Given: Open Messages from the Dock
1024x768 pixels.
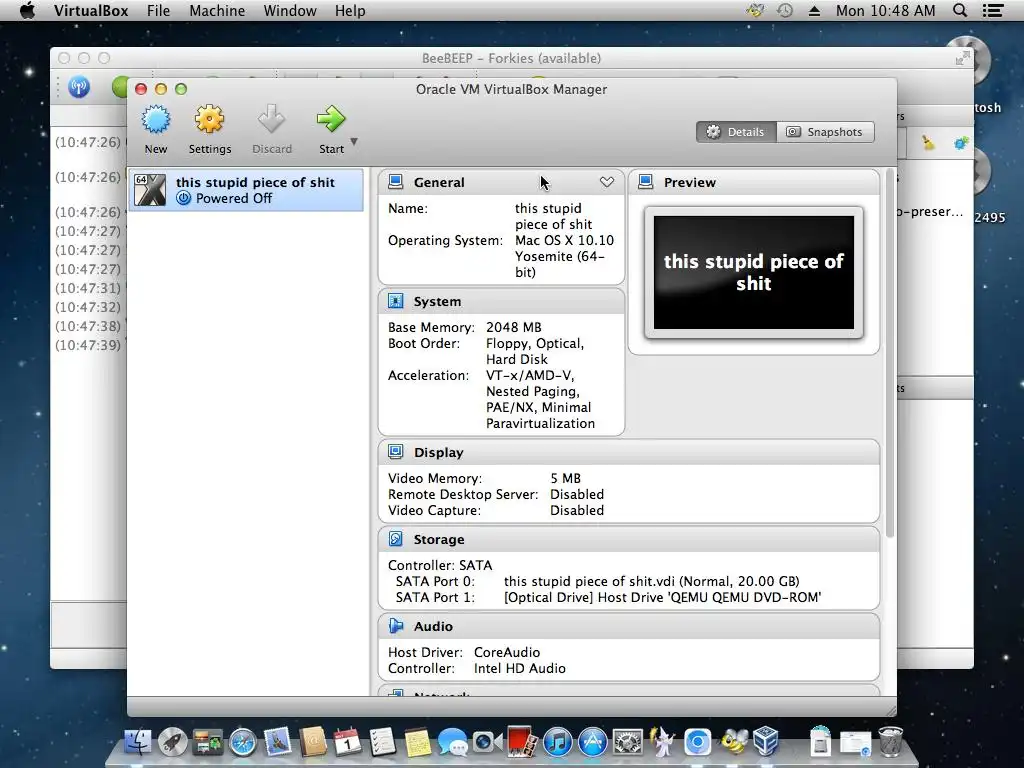Looking at the screenshot, I should pos(453,743).
